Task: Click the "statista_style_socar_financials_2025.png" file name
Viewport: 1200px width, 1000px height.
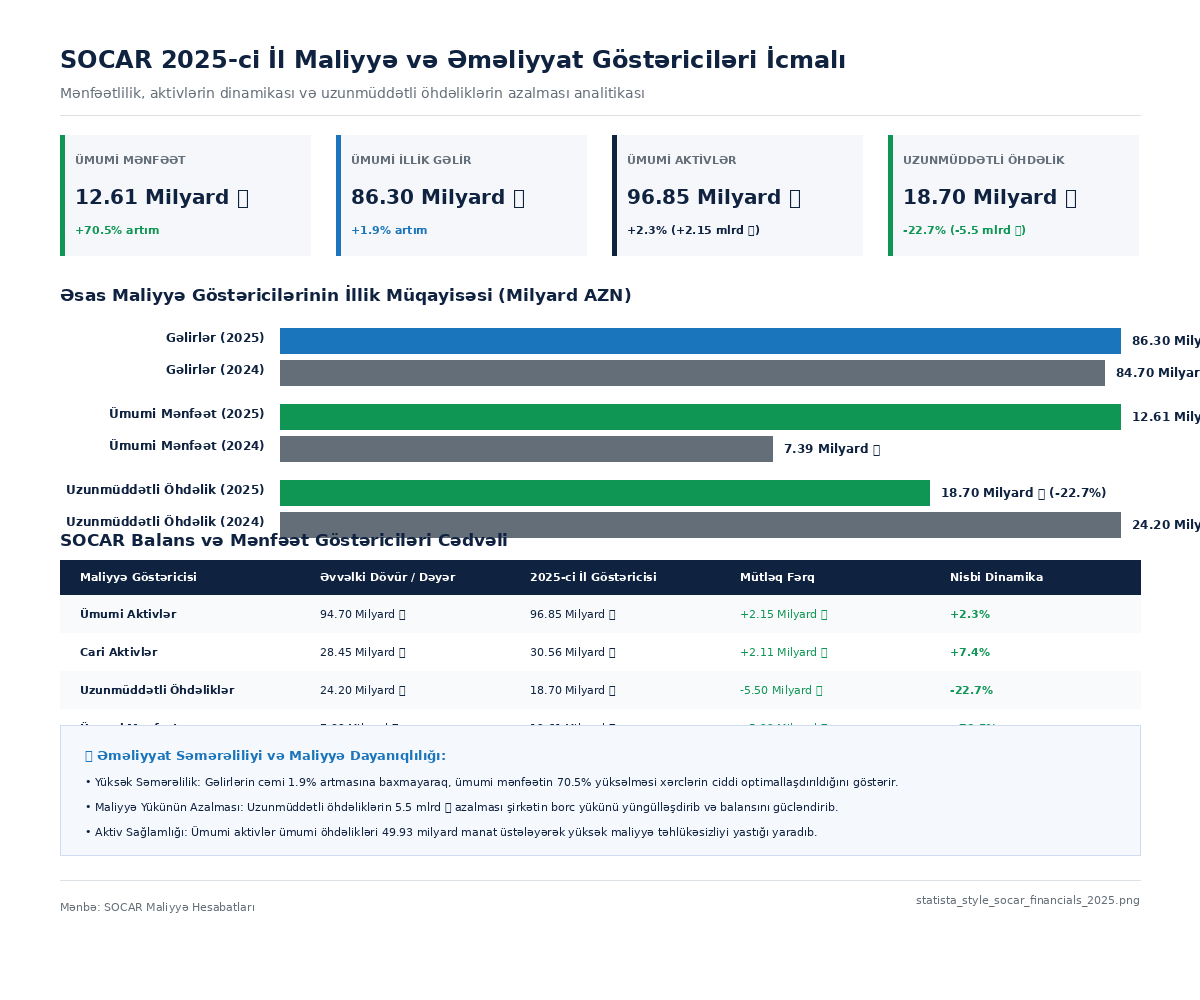Action: tap(1028, 901)
